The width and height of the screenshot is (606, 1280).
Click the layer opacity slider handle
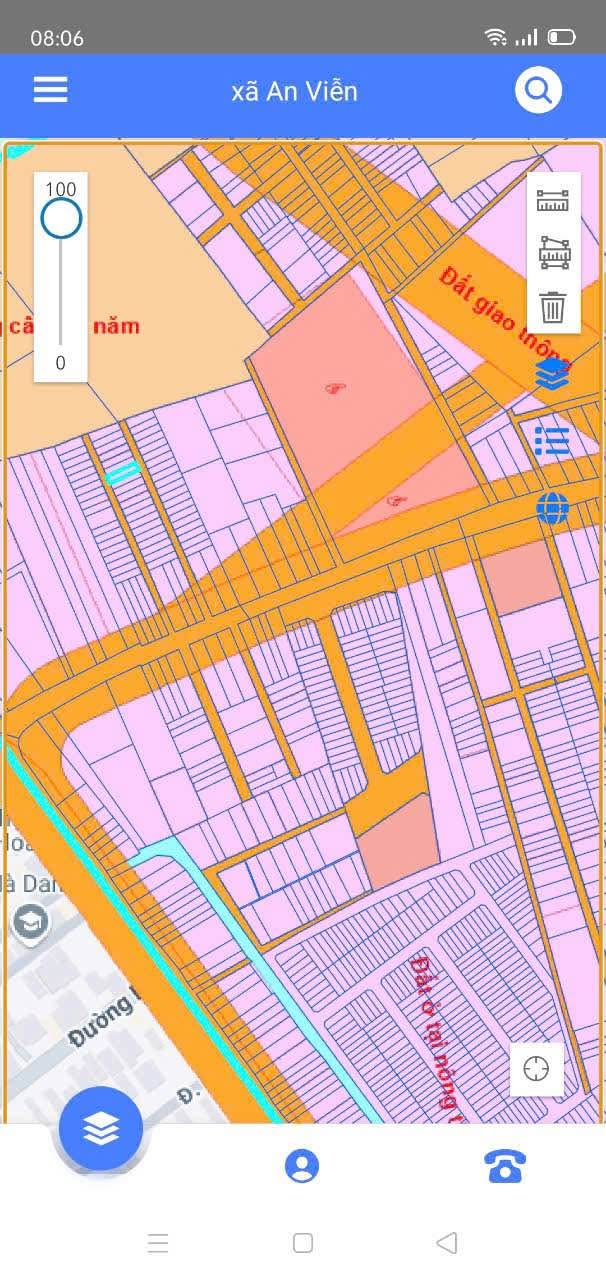[x=61, y=218]
